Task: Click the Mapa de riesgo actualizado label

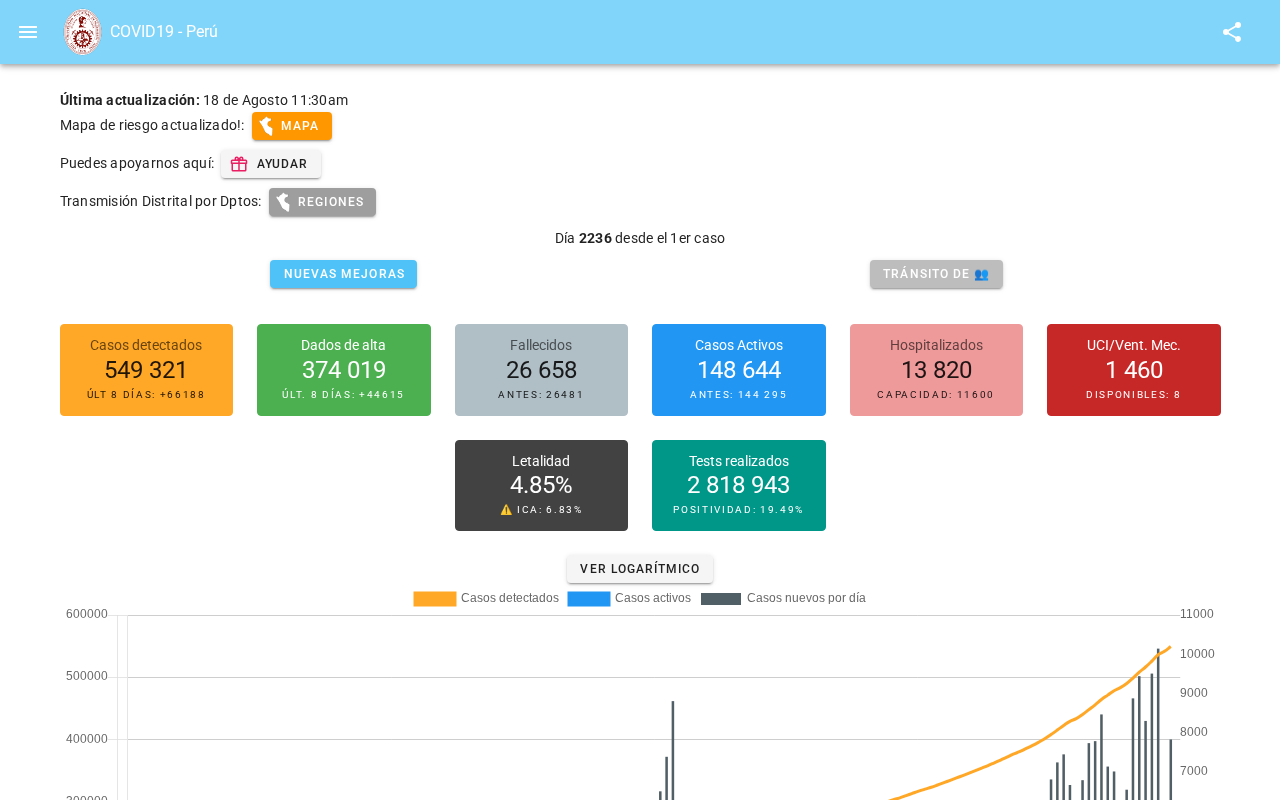Action: tap(152, 126)
